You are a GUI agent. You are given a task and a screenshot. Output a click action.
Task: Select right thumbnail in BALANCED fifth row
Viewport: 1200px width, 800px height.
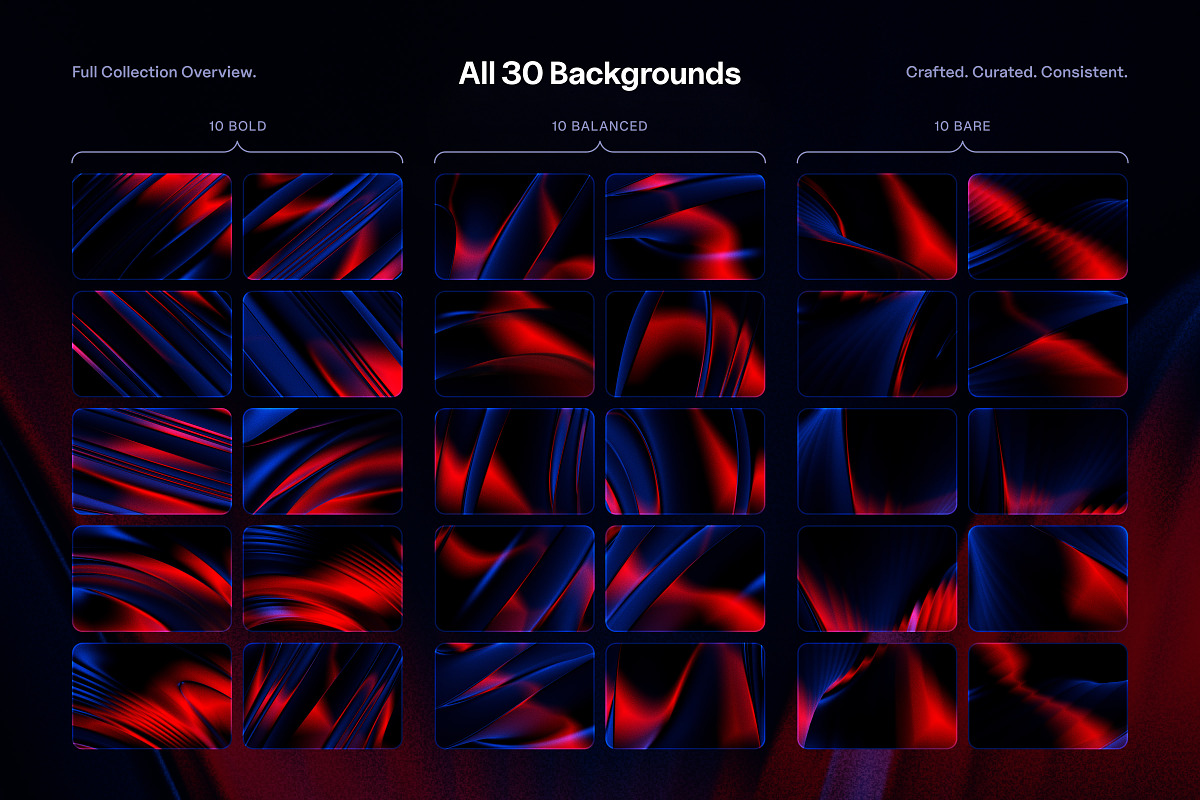(685, 695)
